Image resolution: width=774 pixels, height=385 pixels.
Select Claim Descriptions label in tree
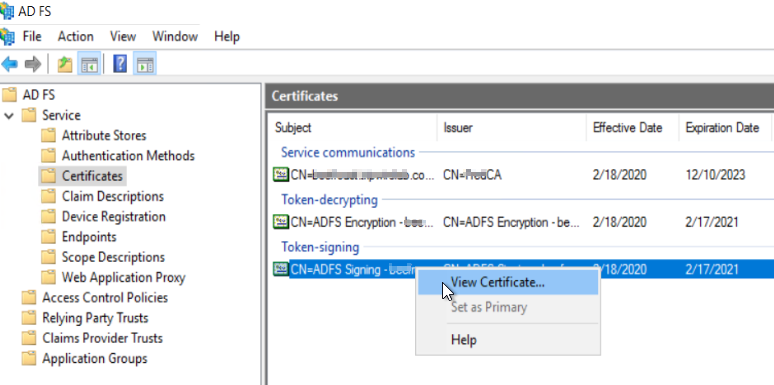coord(113,196)
